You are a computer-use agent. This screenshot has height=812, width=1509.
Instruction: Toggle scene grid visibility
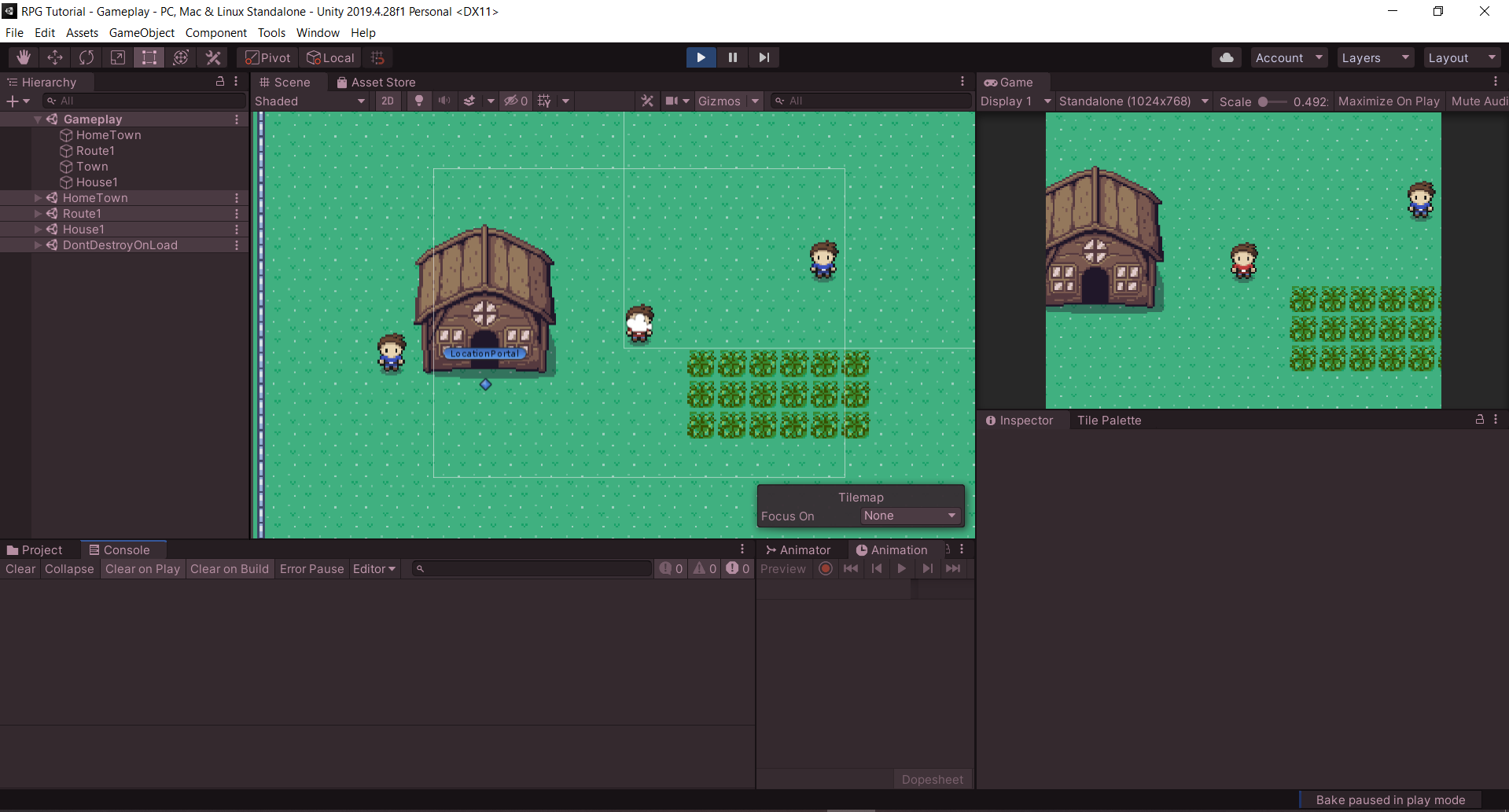[x=544, y=101]
